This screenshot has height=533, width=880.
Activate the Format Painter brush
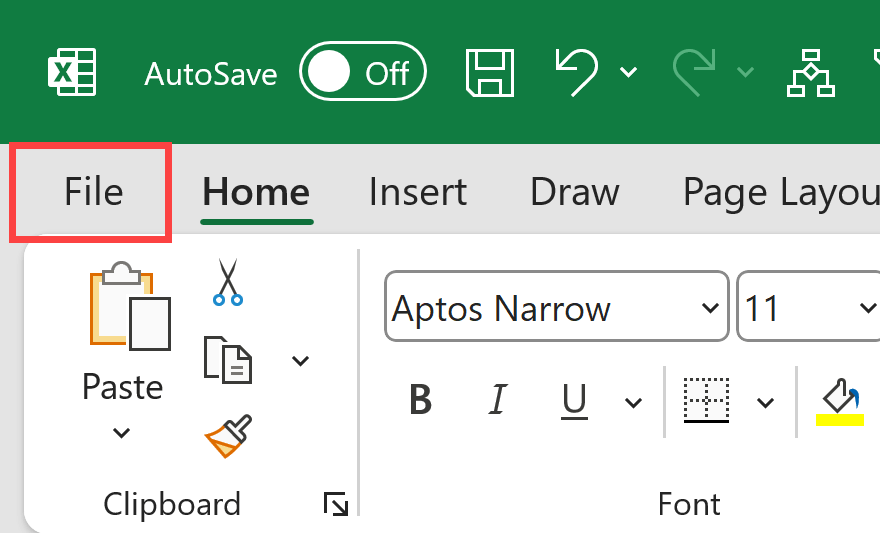coord(228,436)
